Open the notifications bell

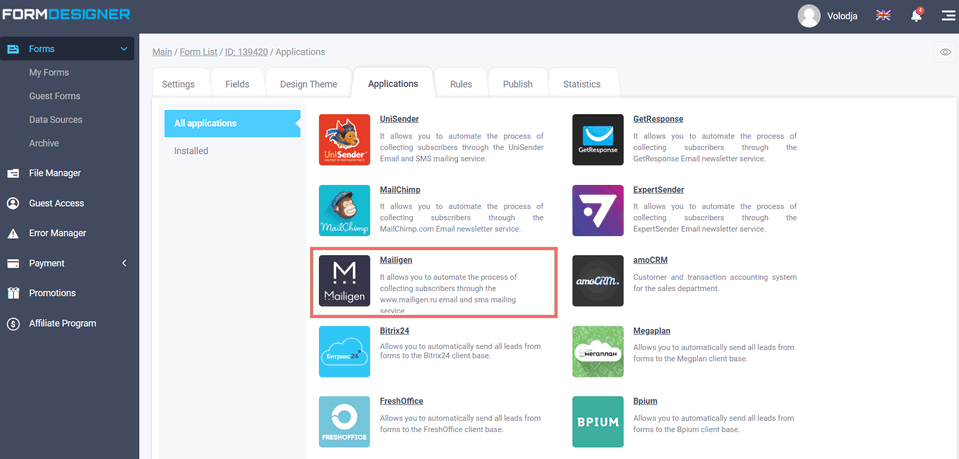(916, 15)
